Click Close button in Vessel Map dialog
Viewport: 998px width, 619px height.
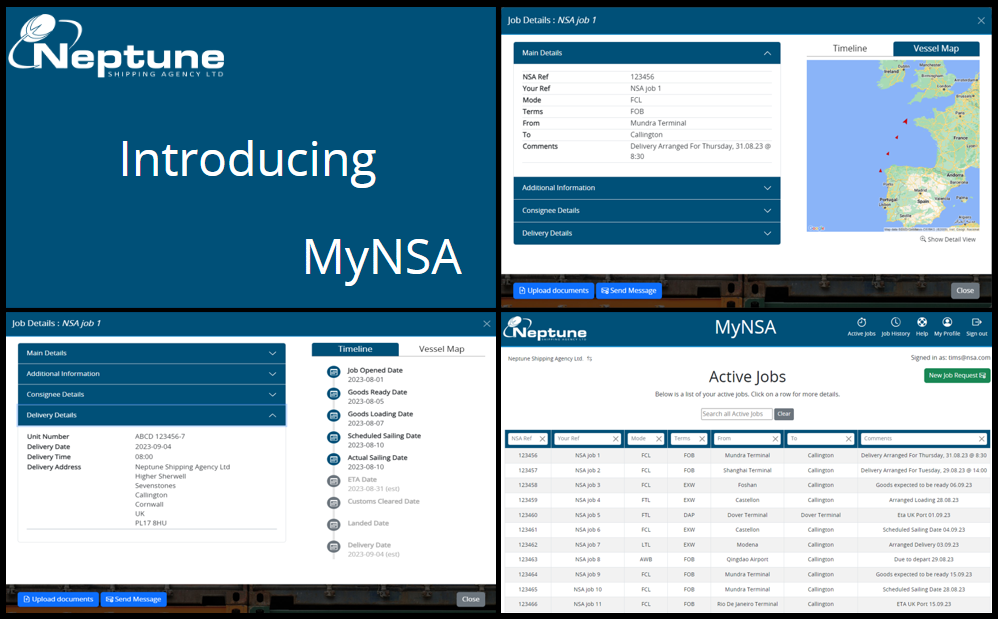pos(965,291)
